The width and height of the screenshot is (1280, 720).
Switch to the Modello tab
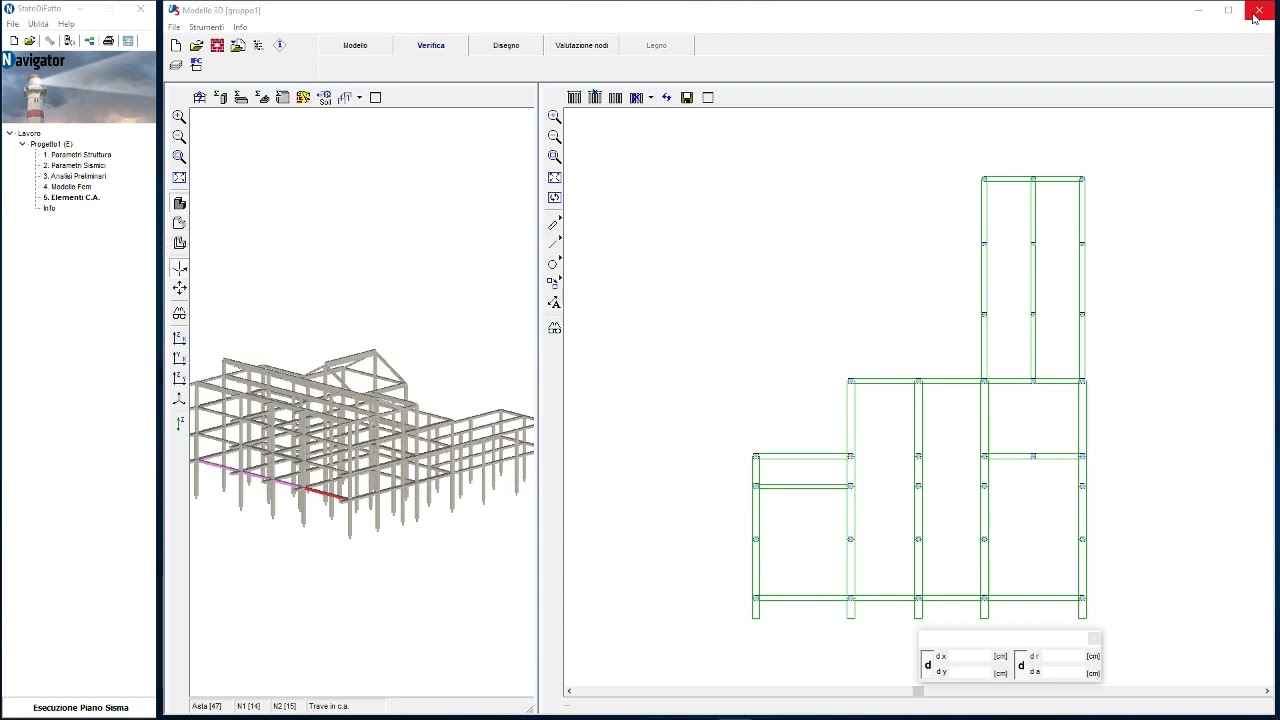tap(355, 45)
